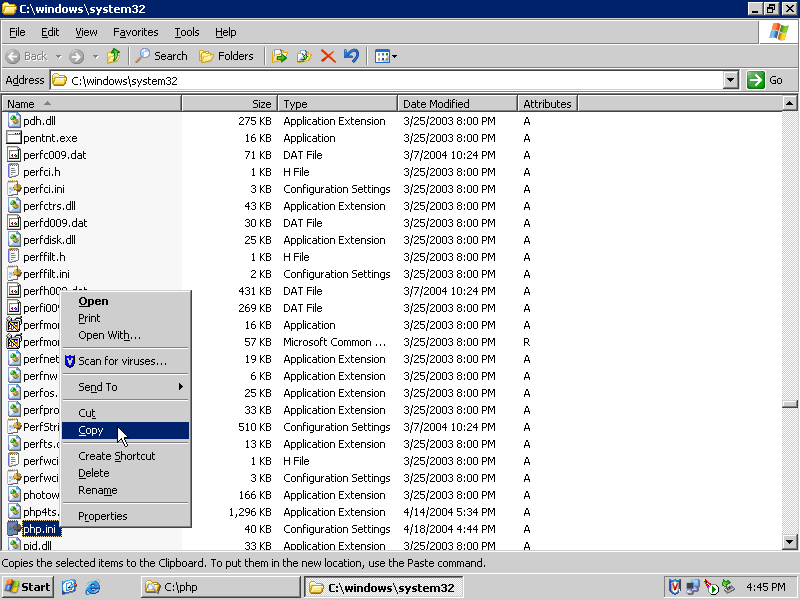Click the Move To folder icon
This screenshot has height=600, width=800.
pos(280,56)
